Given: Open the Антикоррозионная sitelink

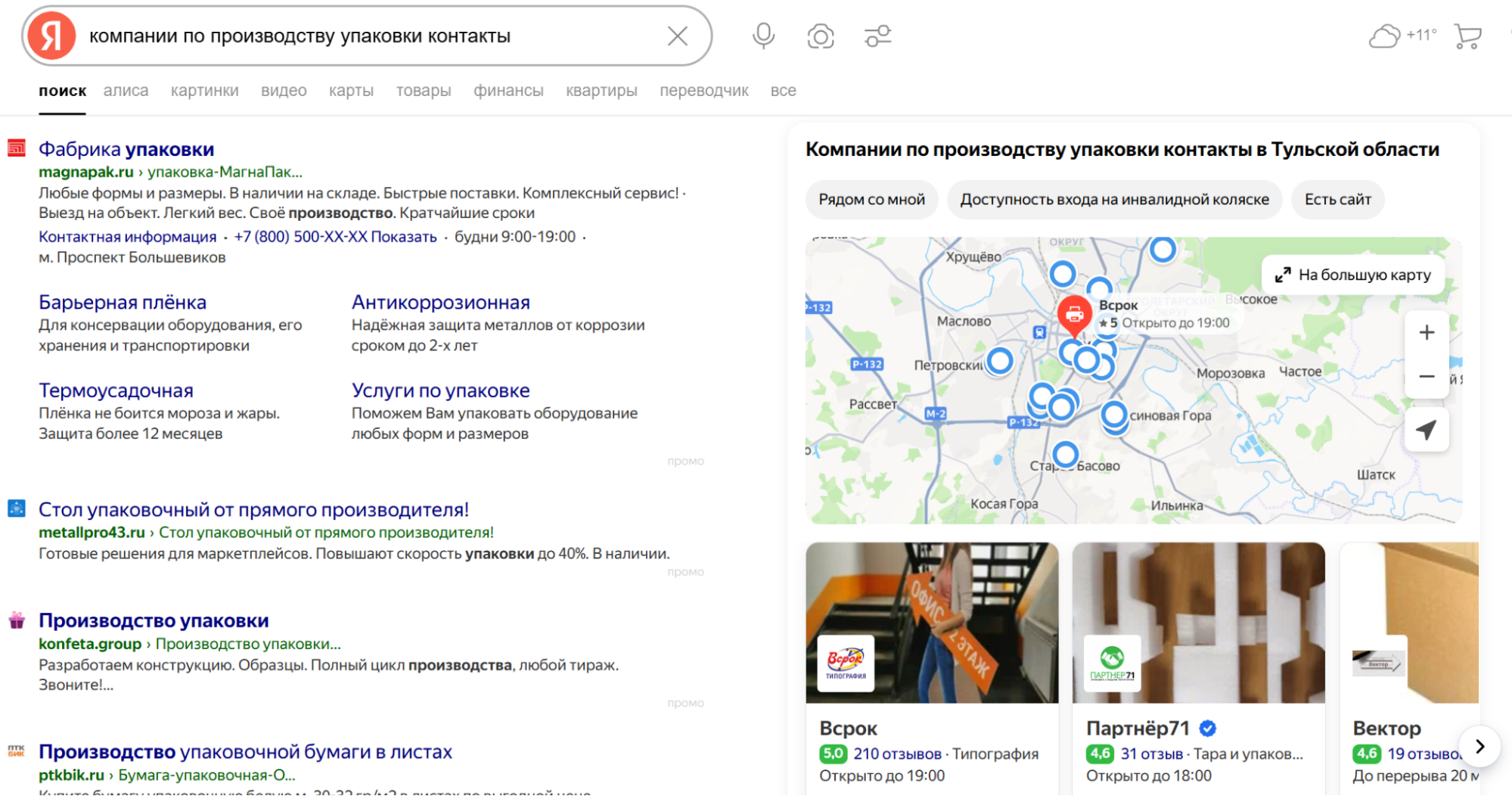Looking at the screenshot, I should pos(441,302).
